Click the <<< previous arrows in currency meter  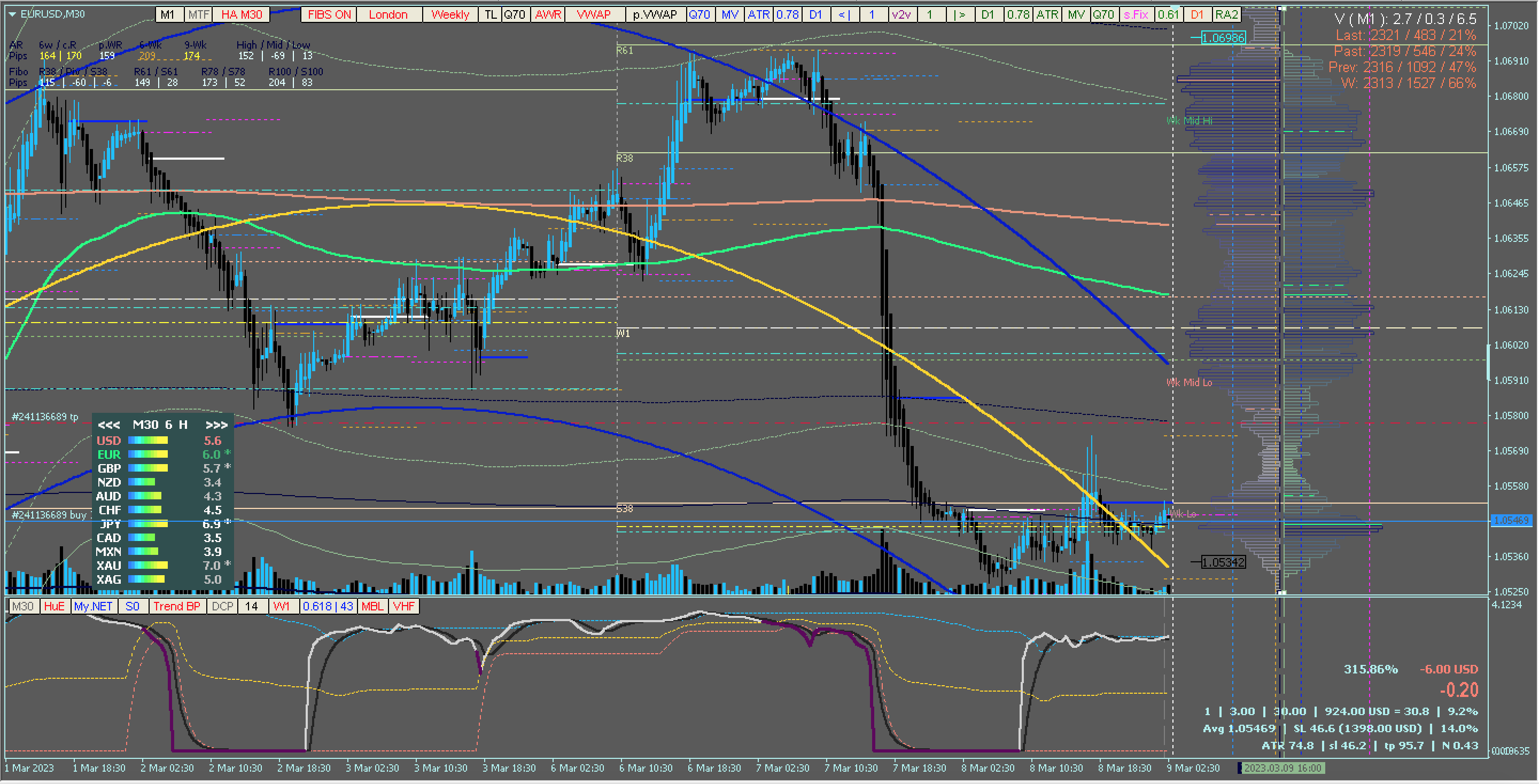[x=108, y=425]
